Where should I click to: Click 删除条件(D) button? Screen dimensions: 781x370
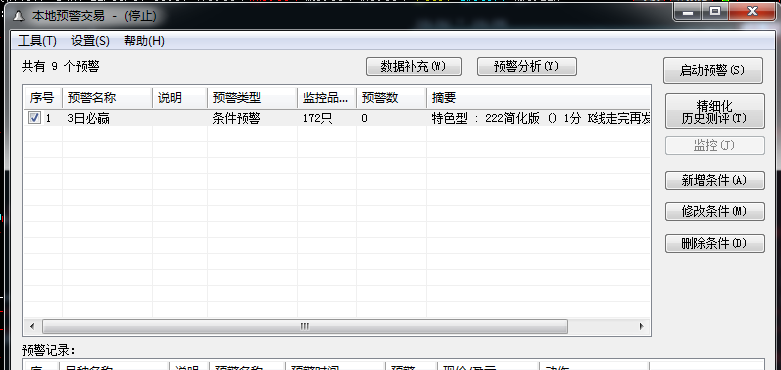(x=715, y=244)
